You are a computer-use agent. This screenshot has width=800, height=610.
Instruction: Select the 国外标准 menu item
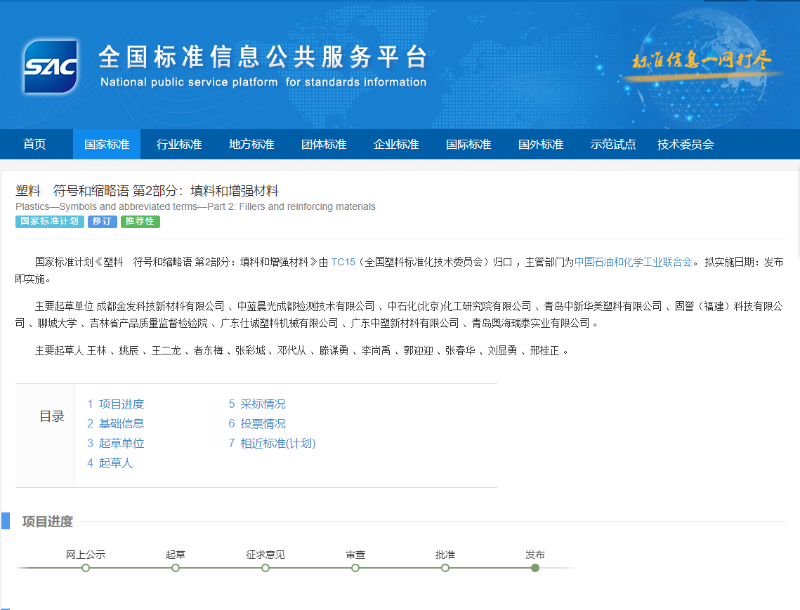tap(538, 144)
